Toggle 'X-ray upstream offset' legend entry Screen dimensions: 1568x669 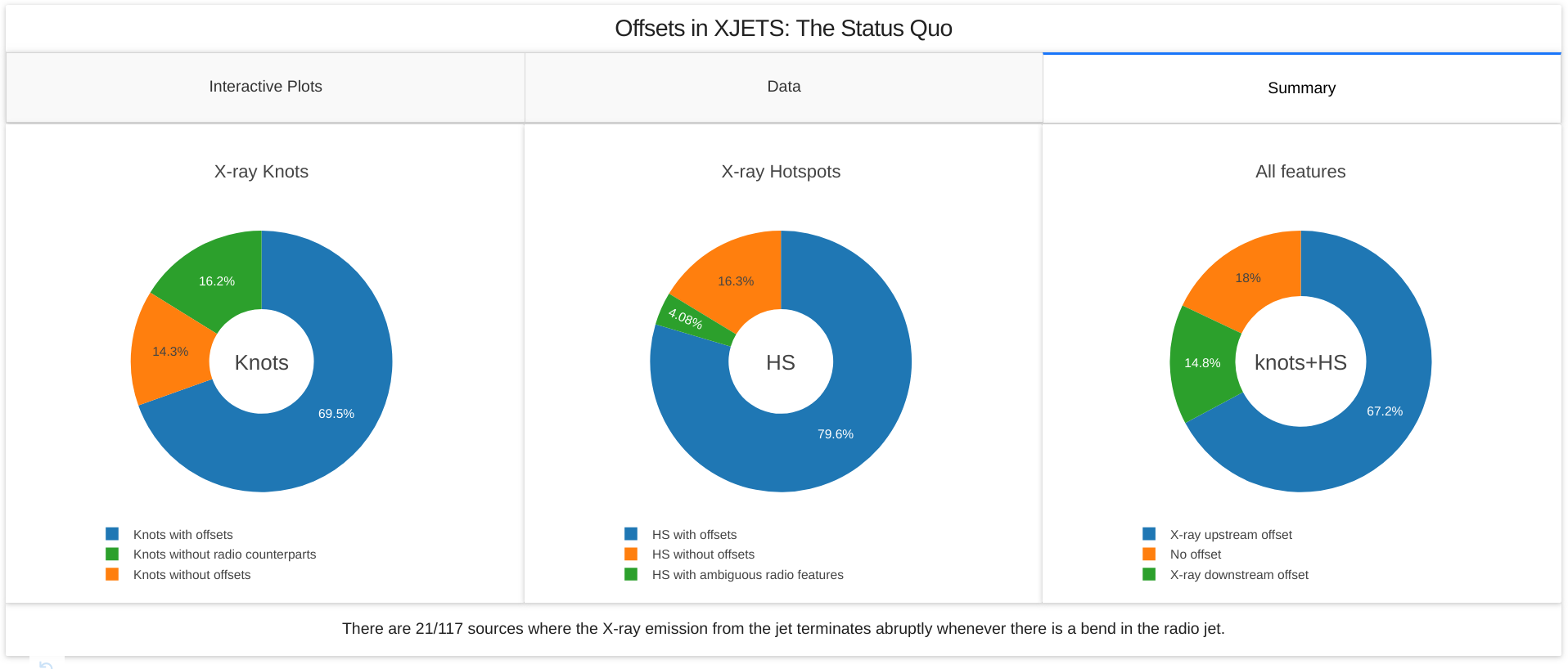(1231, 535)
